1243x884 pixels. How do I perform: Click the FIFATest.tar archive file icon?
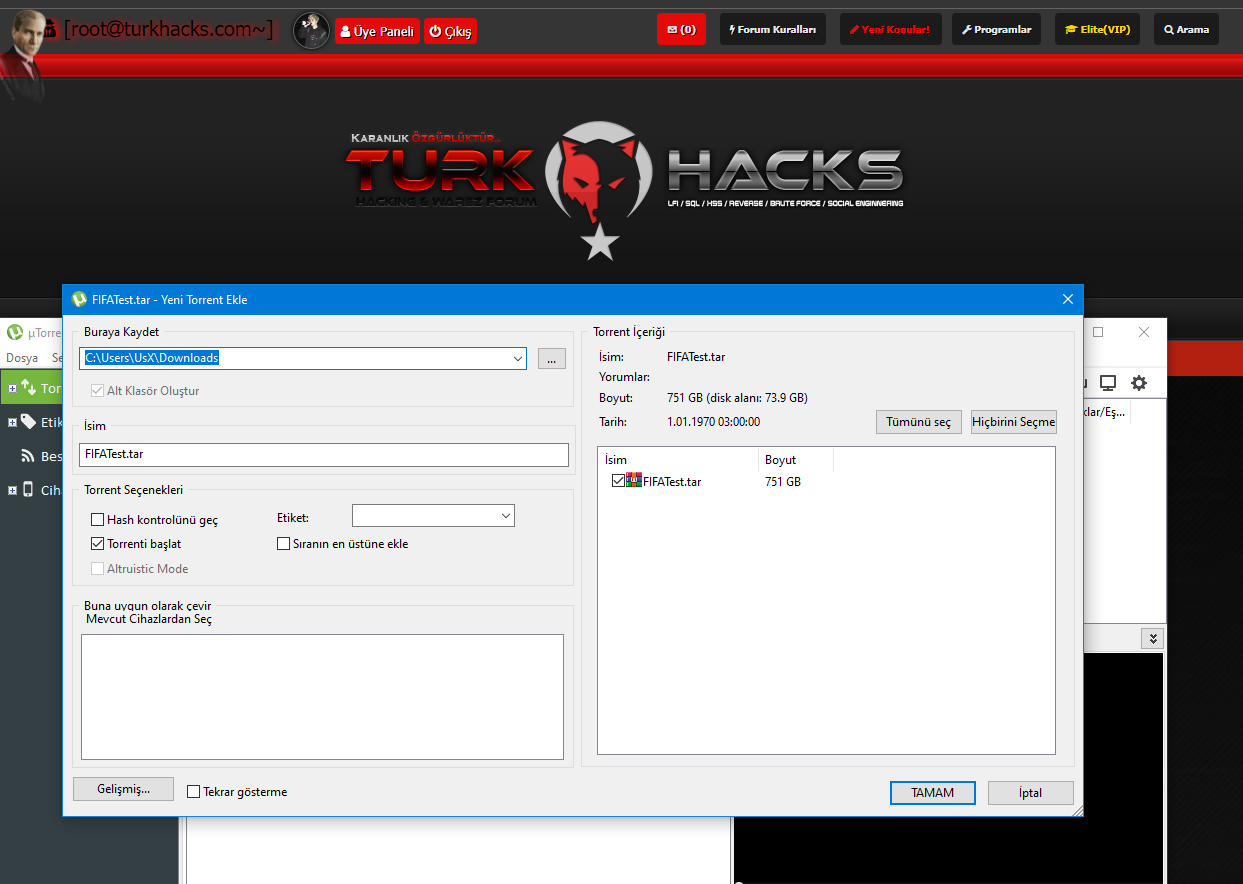(x=634, y=481)
